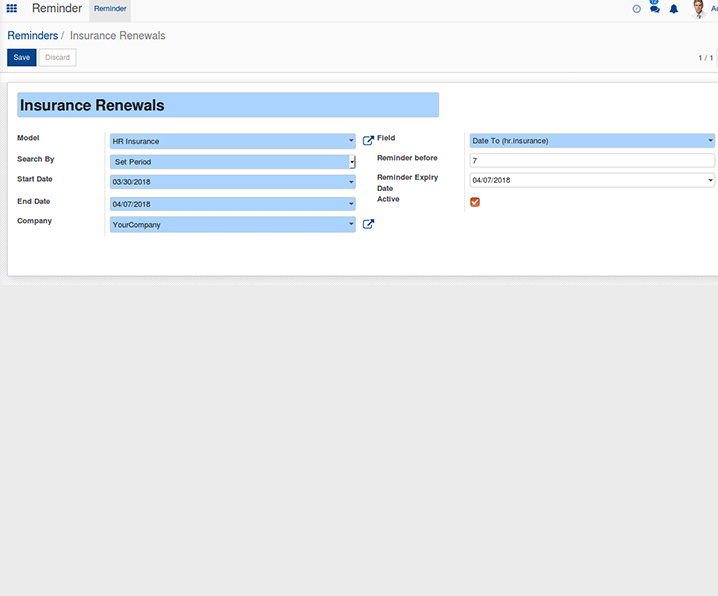Open the Search By dropdown
The image size is (718, 596).
click(232, 162)
